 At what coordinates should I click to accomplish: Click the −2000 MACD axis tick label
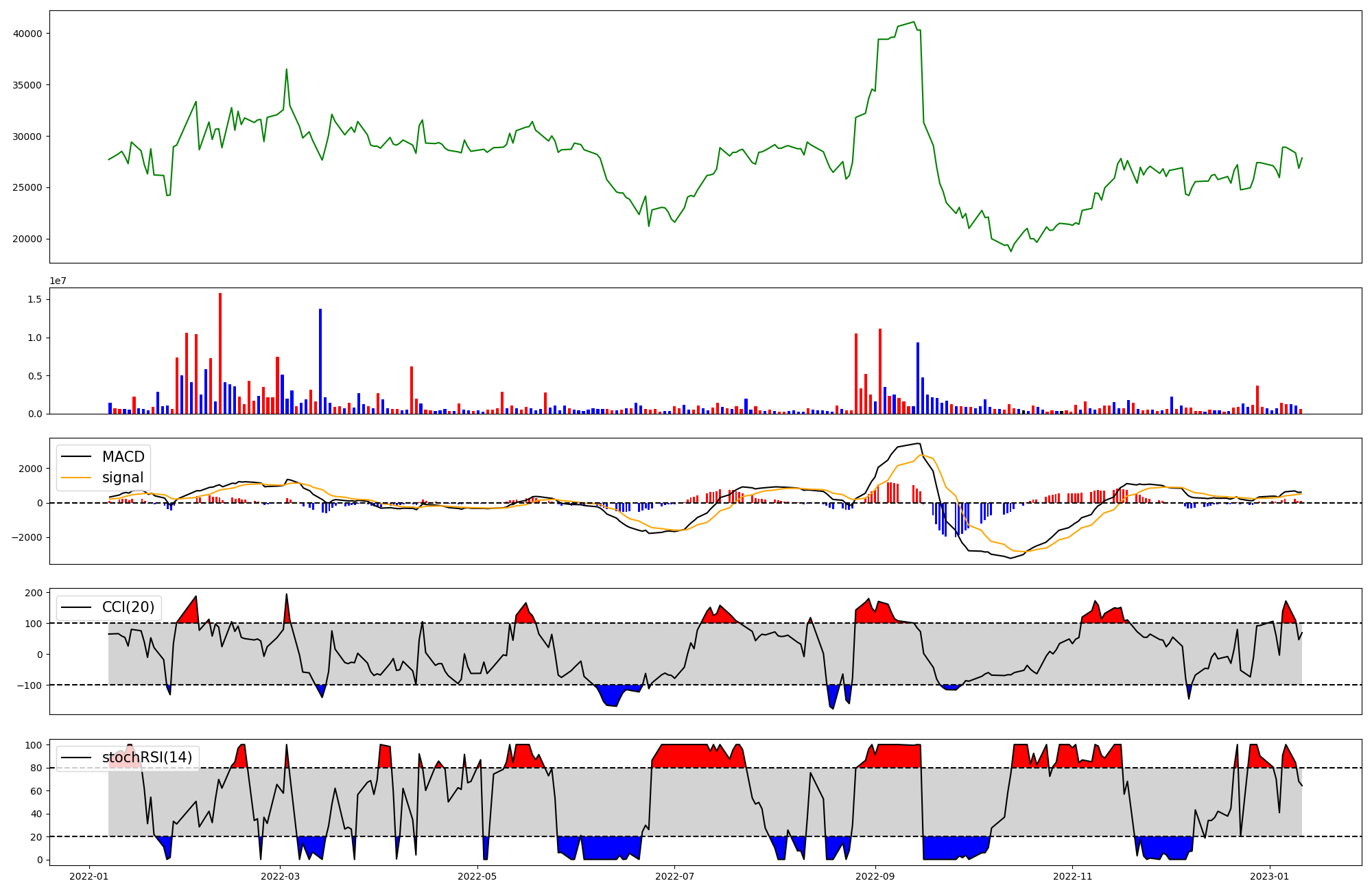click(x=26, y=537)
